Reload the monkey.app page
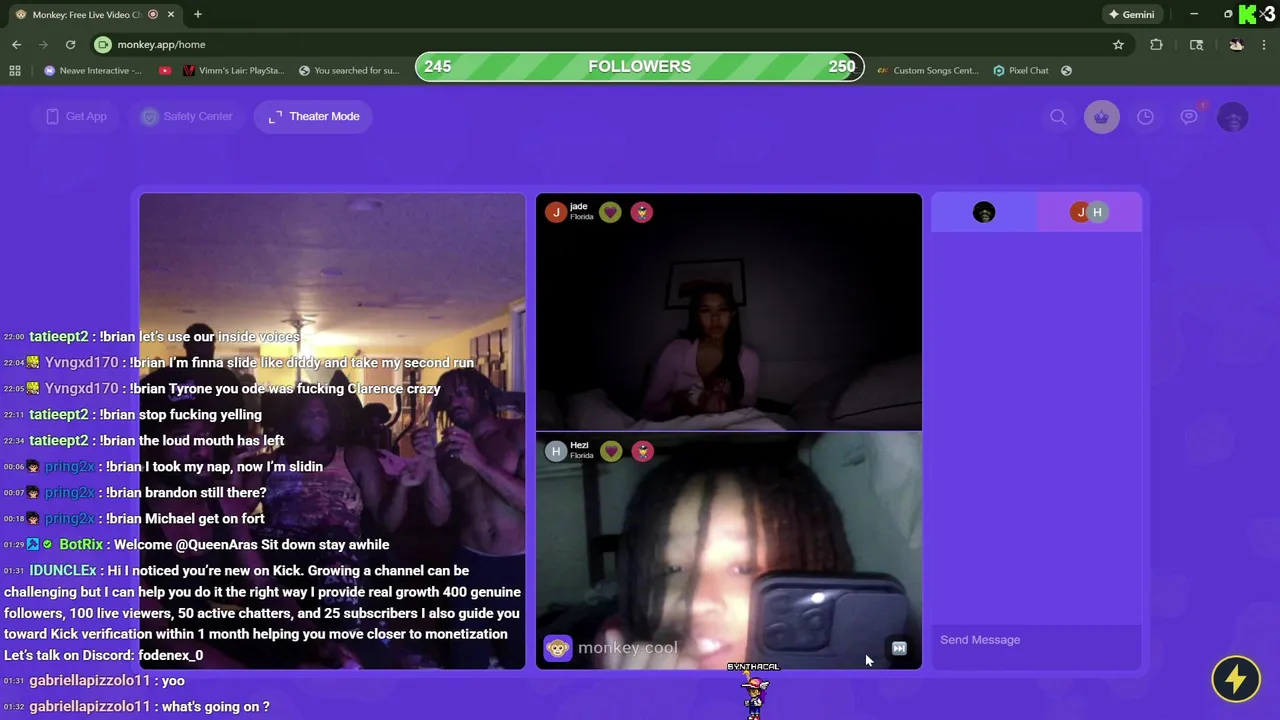1280x720 pixels. click(70, 44)
